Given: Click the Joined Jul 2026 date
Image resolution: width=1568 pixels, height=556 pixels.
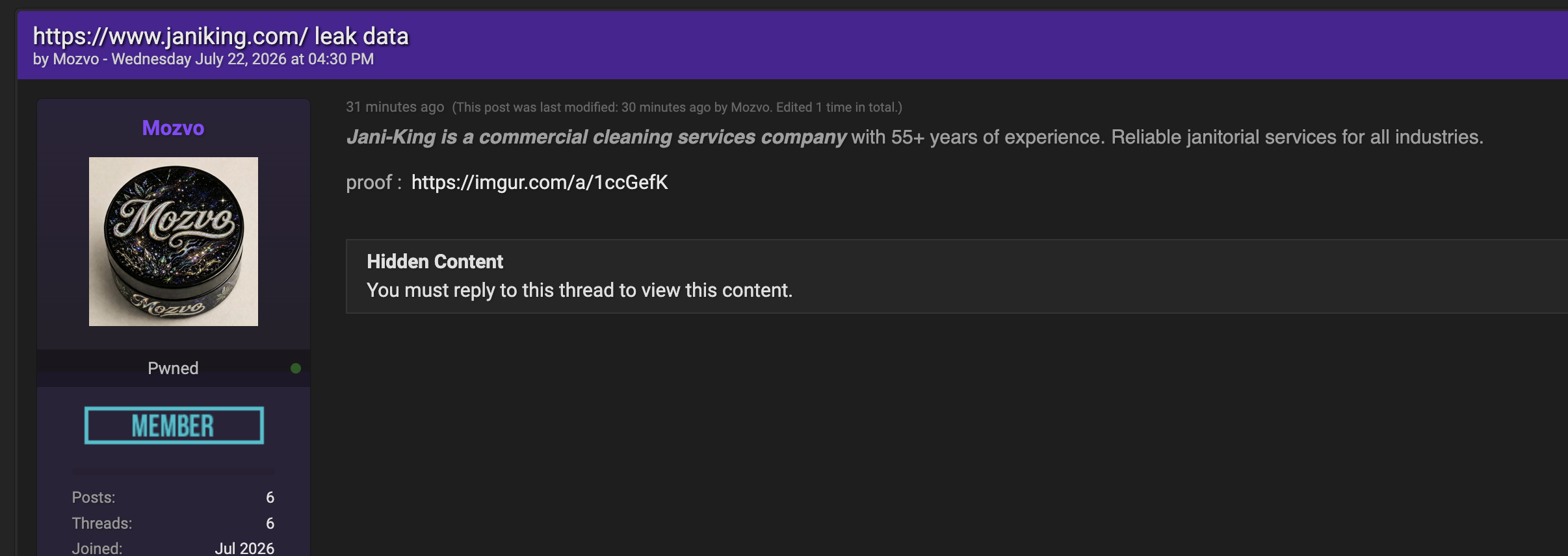Looking at the screenshot, I should [x=244, y=548].
